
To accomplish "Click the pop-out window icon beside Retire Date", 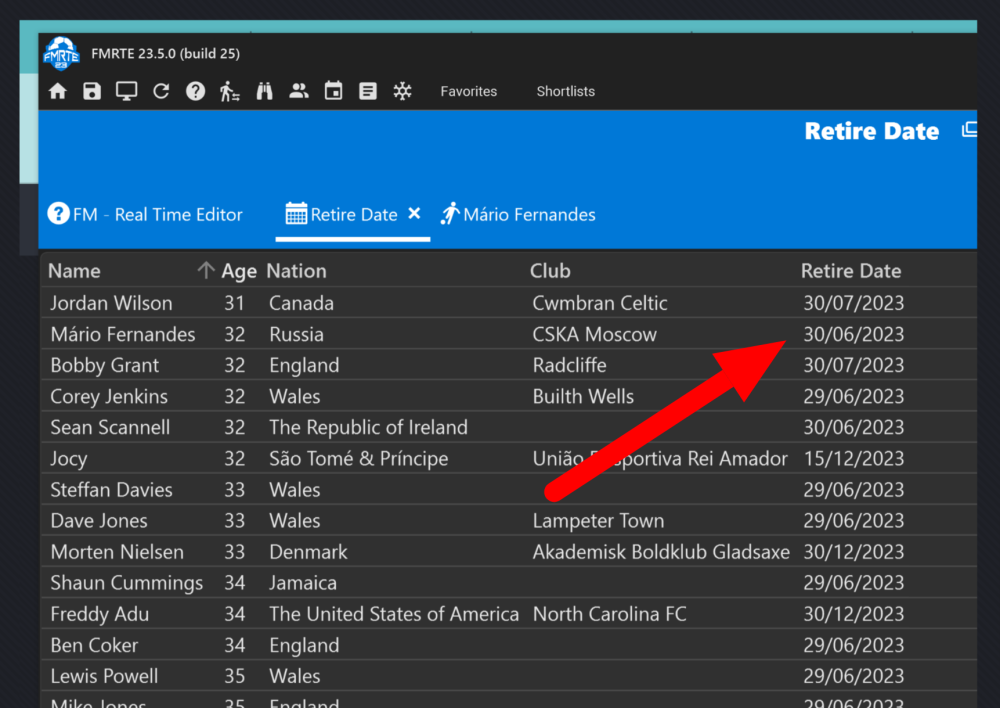I will point(969,129).
